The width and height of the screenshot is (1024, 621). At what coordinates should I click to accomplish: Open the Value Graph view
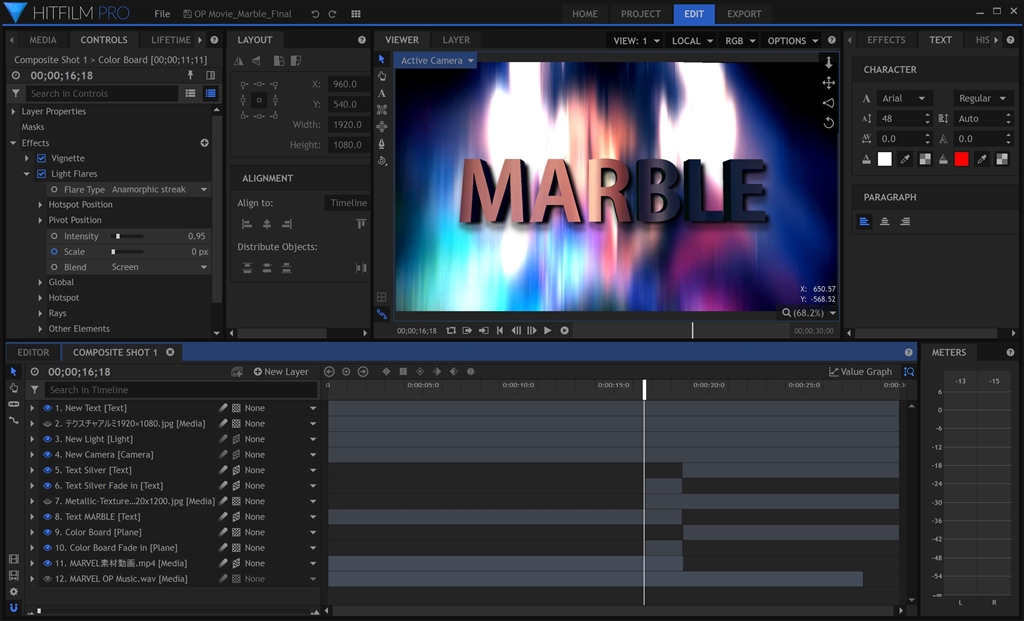(x=860, y=372)
